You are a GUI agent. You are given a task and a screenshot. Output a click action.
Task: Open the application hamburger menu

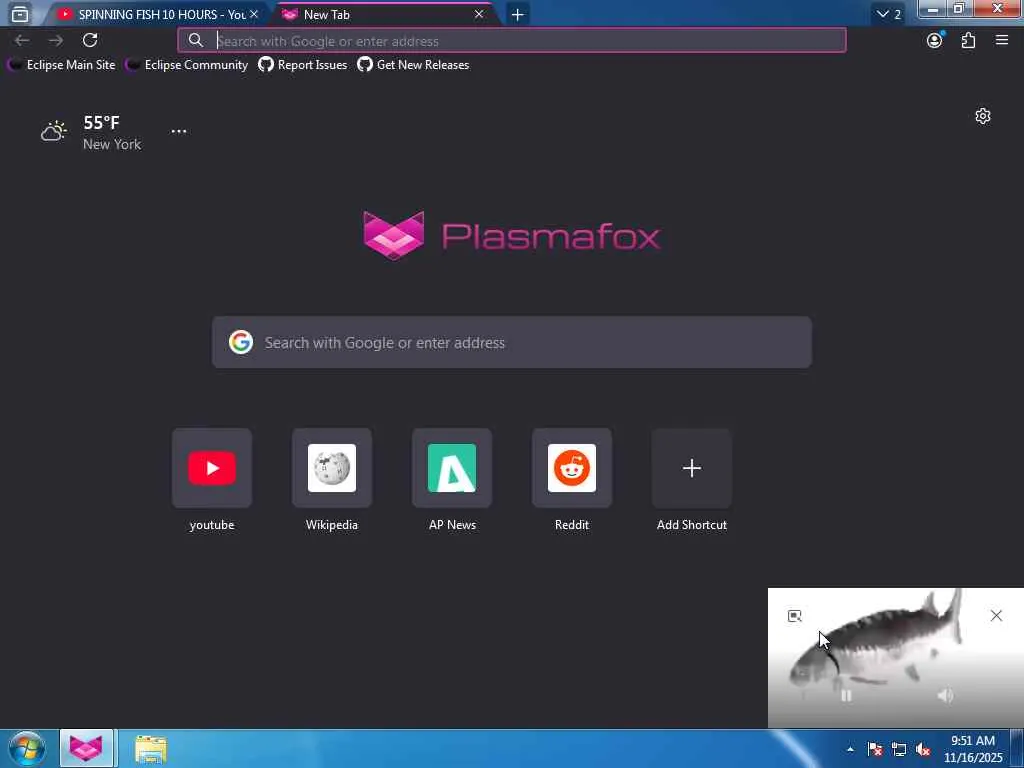(x=1002, y=40)
